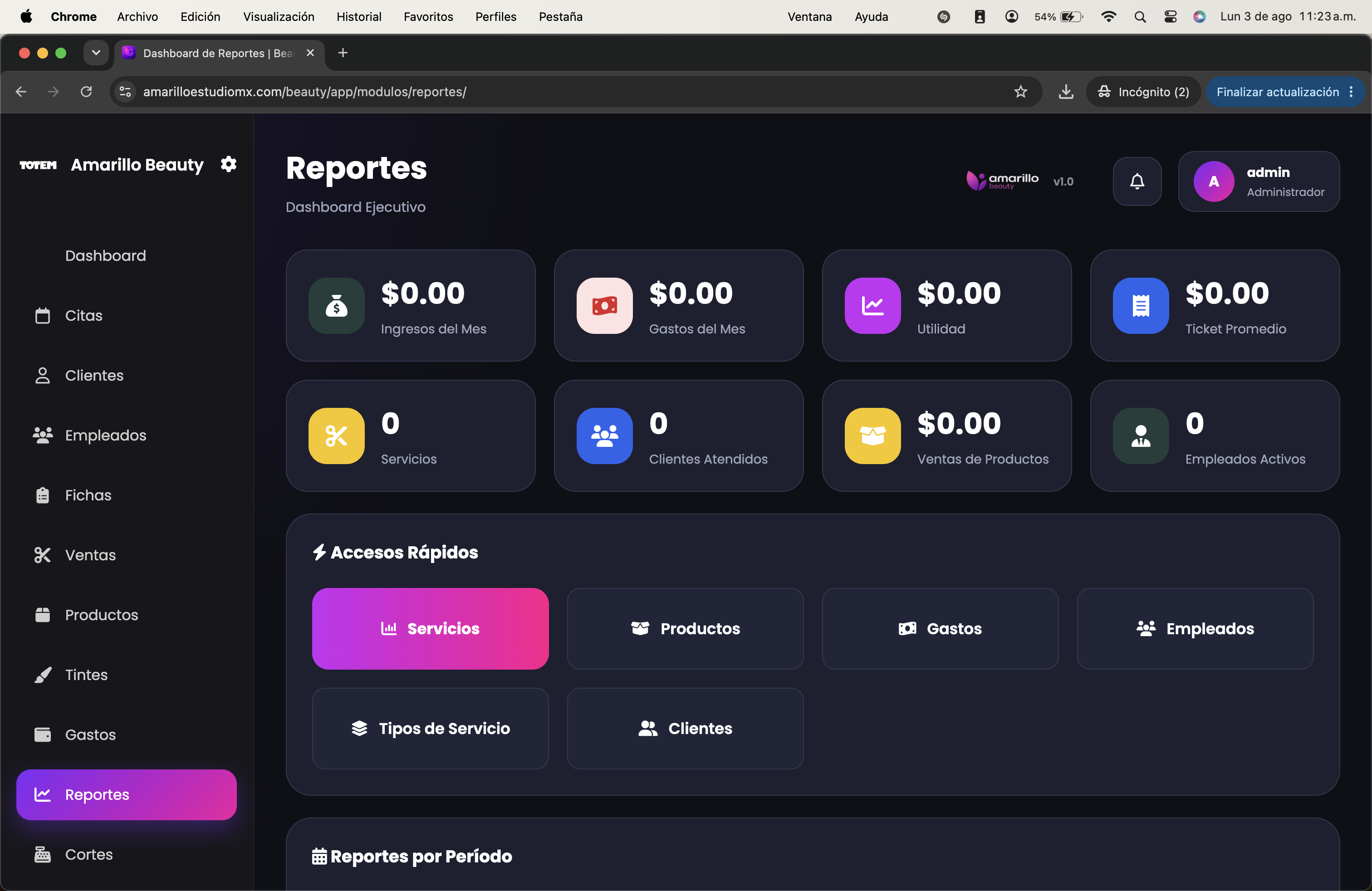The height and width of the screenshot is (891, 1372).
Task: Reload the page
Action: 87,92
